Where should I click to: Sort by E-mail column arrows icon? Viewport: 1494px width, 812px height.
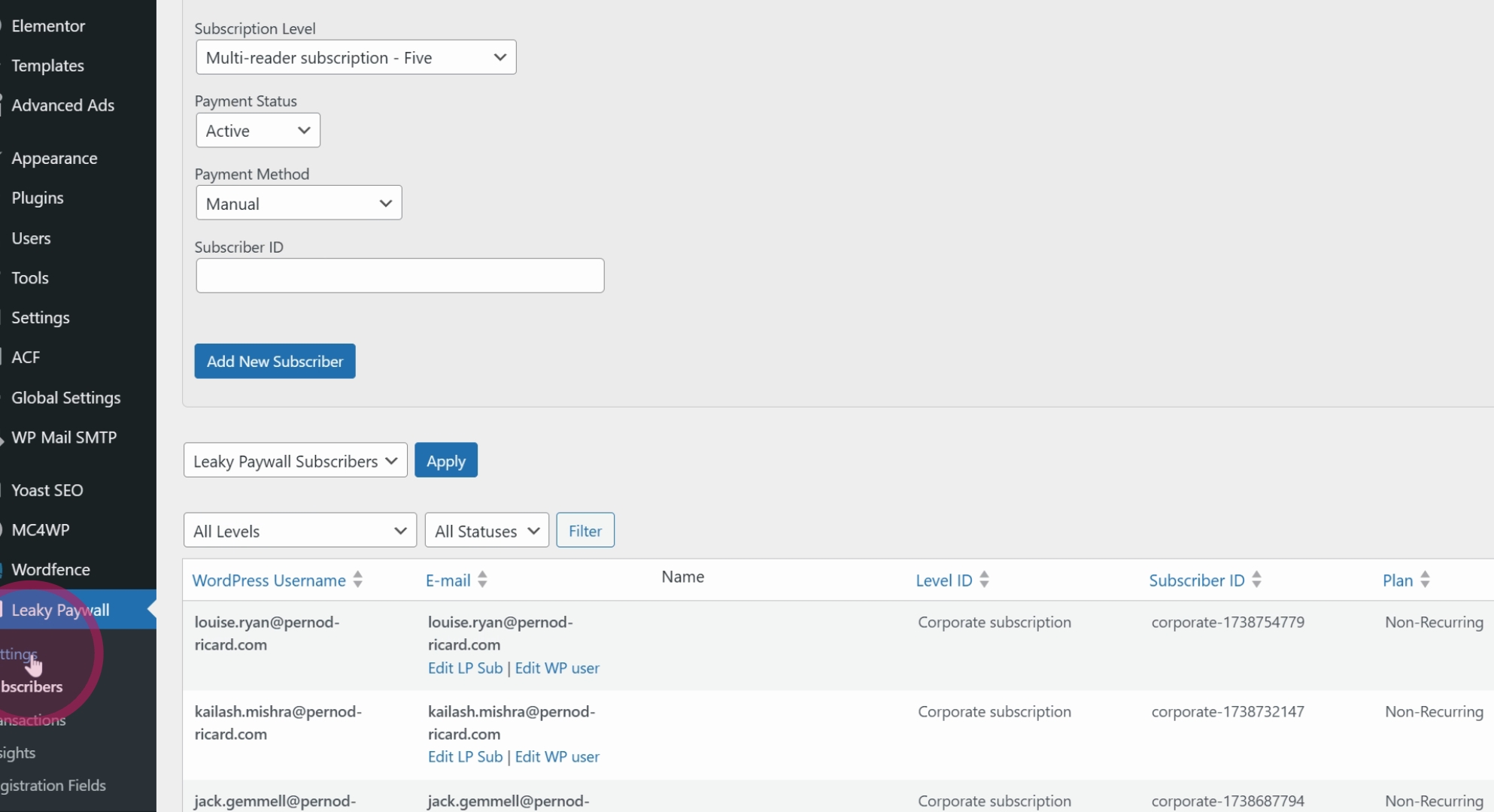point(482,580)
